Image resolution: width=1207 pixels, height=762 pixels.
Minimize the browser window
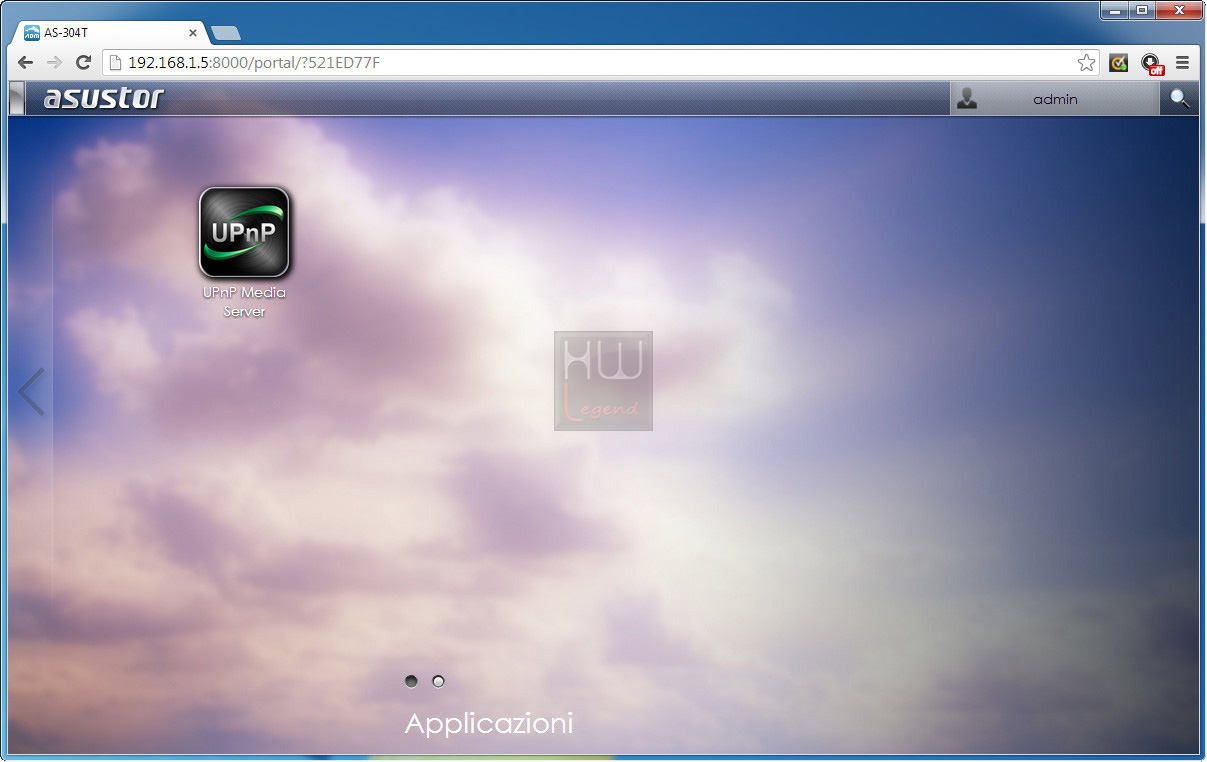click(1115, 10)
